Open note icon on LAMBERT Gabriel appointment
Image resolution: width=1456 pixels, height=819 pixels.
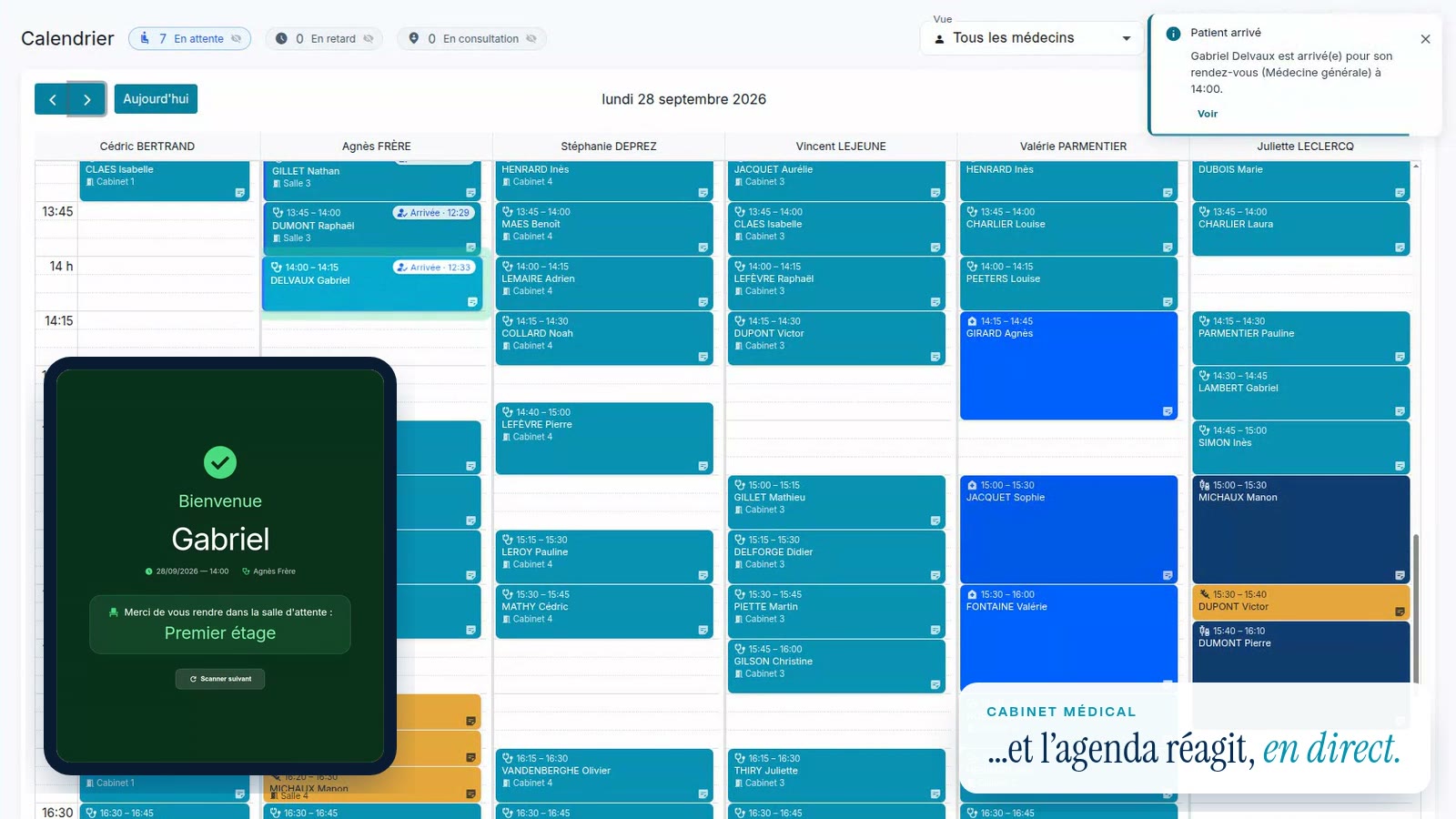pos(1400,411)
